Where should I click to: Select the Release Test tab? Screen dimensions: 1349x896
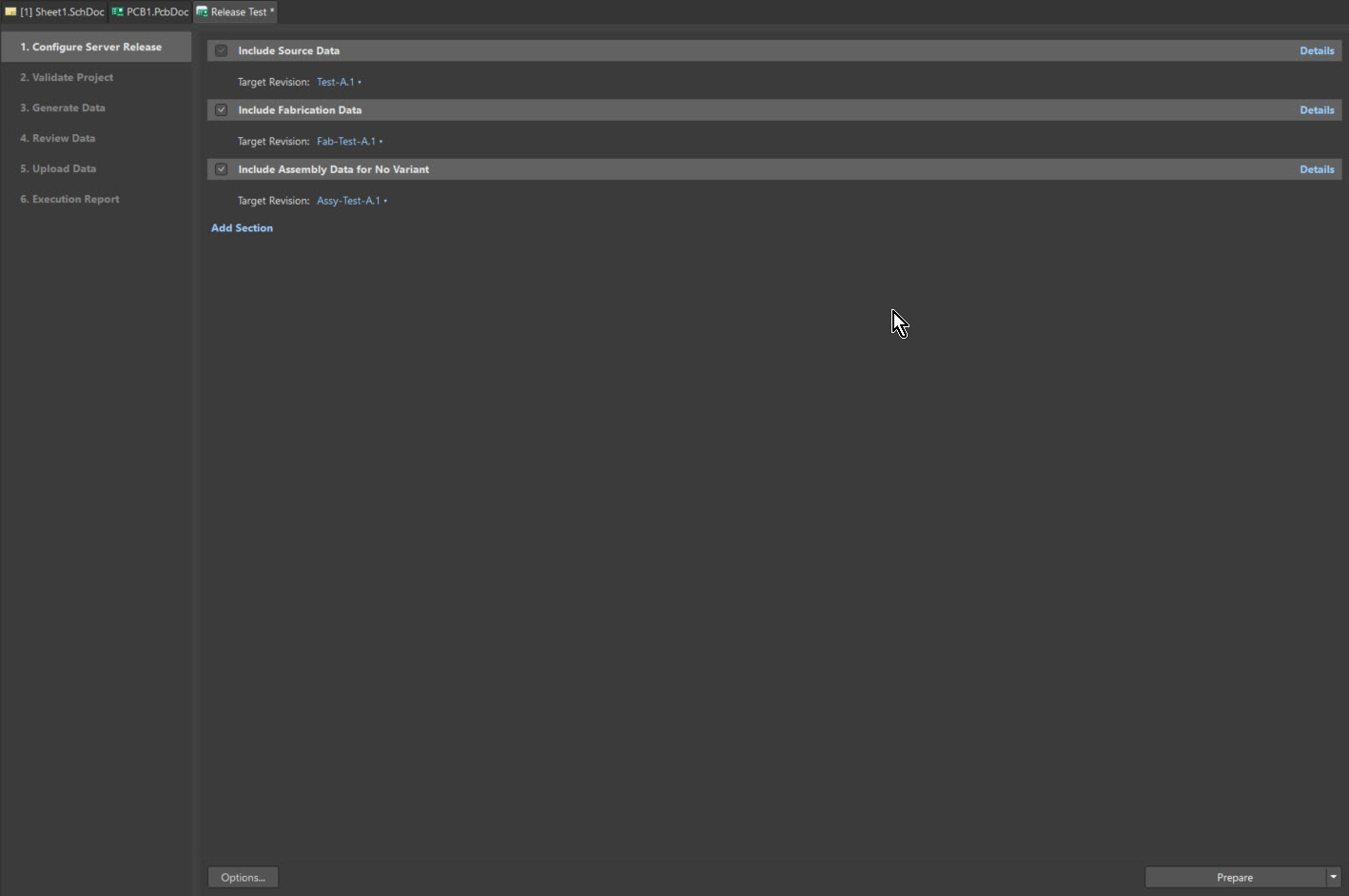[235, 12]
